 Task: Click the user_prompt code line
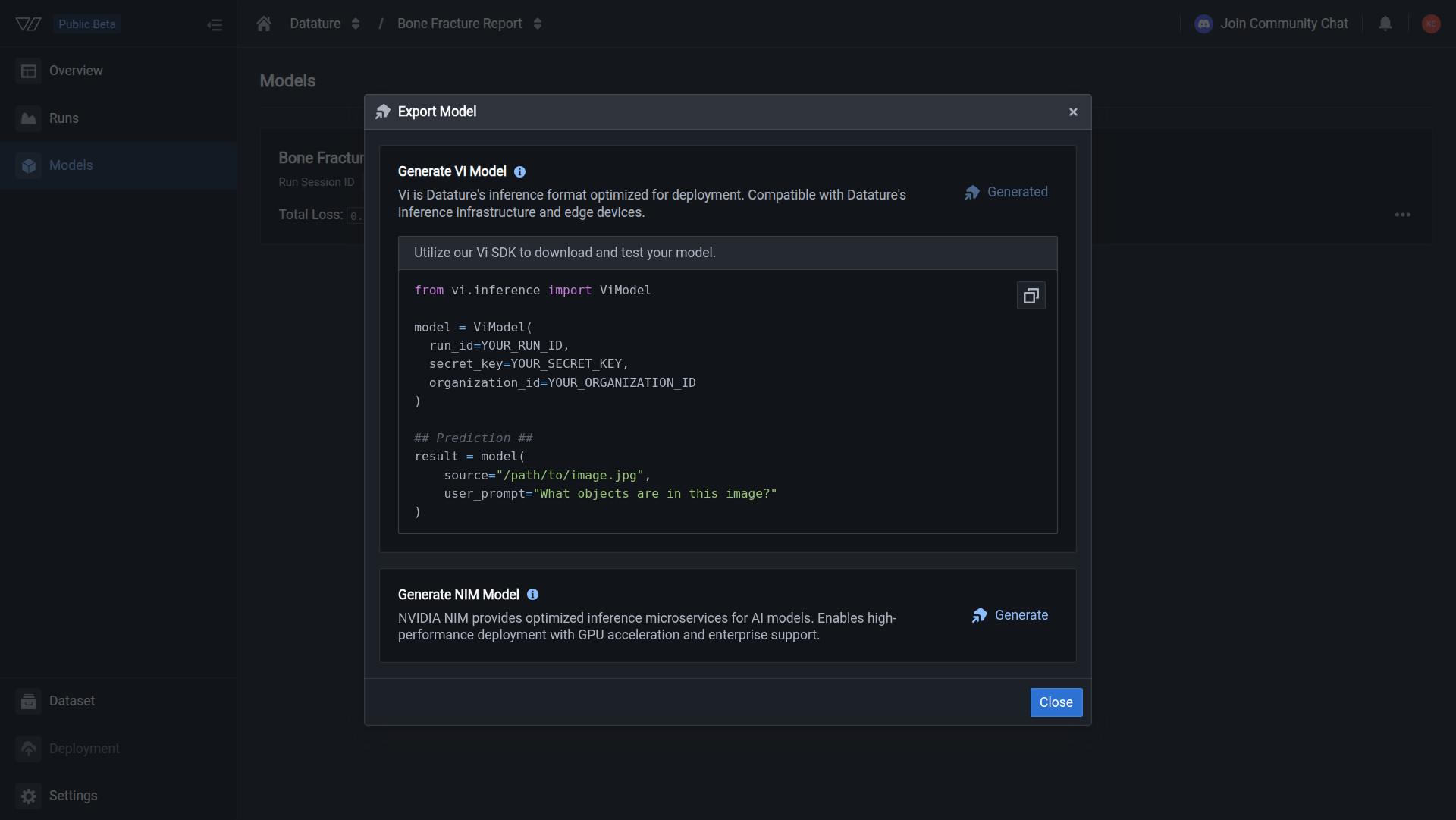pyautogui.click(x=610, y=494)
